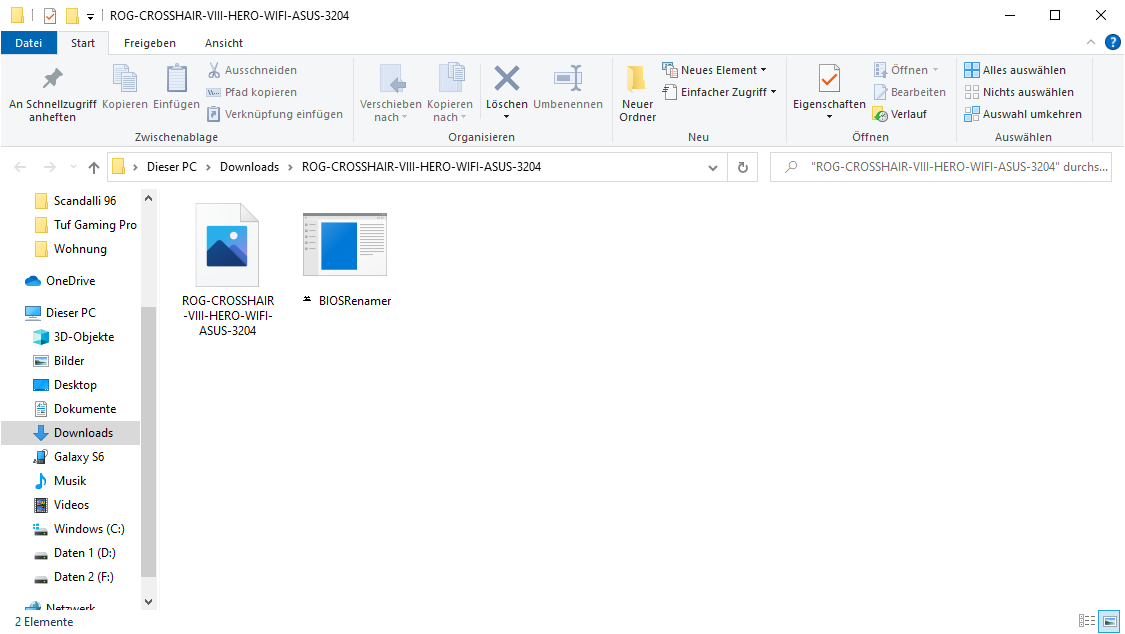Switch to the Start ribbon tab
1125x634 pixels.
click(x=83, y=43)
